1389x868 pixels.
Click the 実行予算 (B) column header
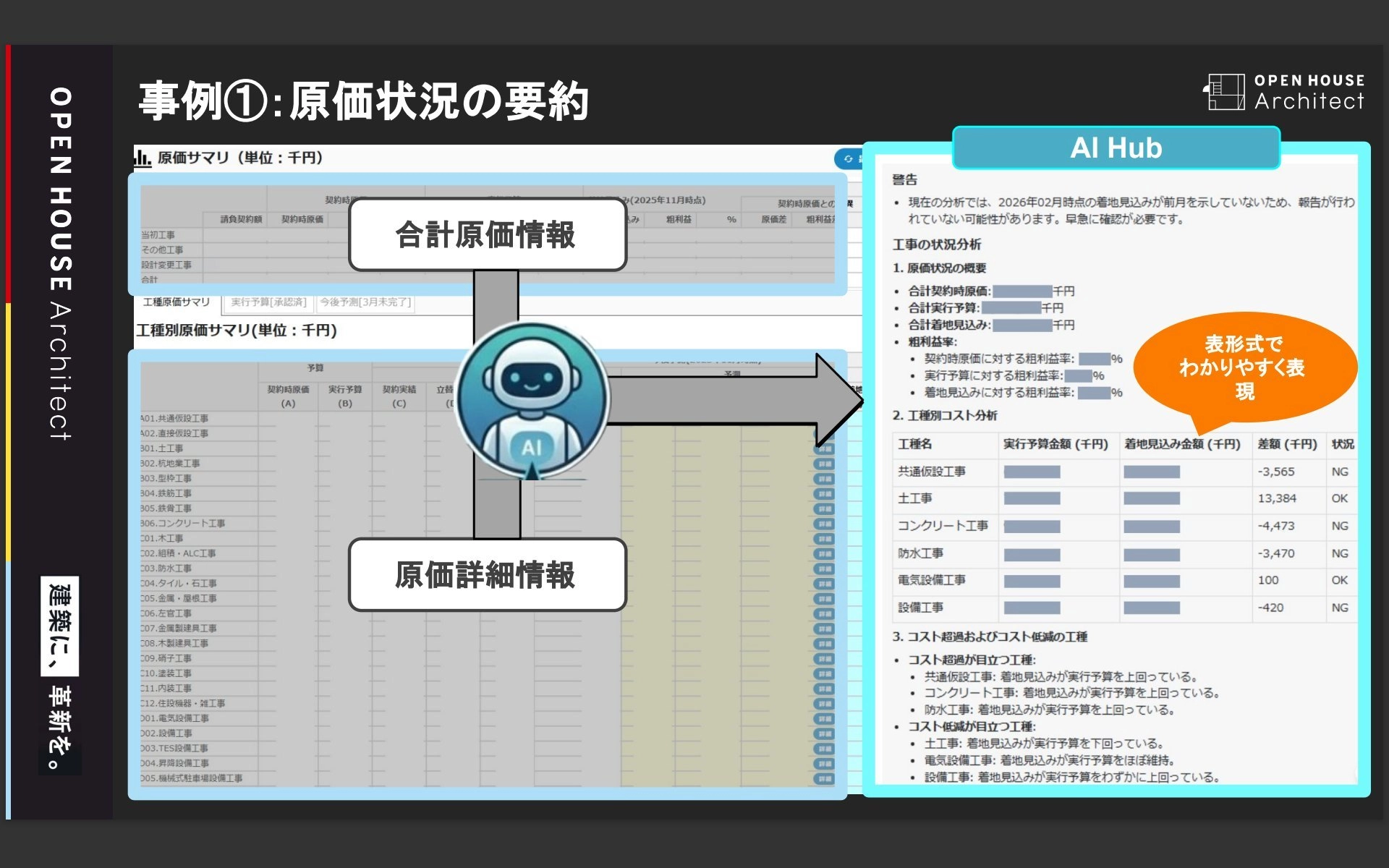tap(345, 396)
